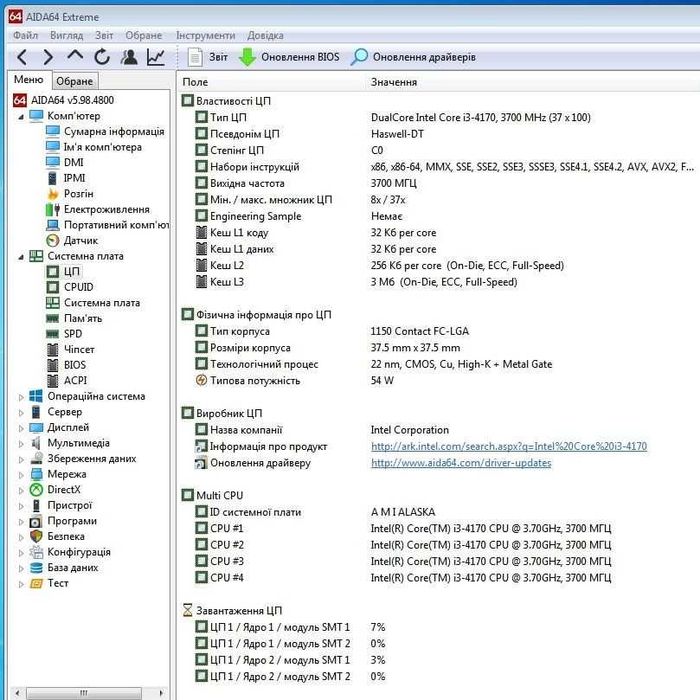The height and width of the screenshot is (700, 700).
Task: Click the Звіт report page icon
Action: coord(195,57)
